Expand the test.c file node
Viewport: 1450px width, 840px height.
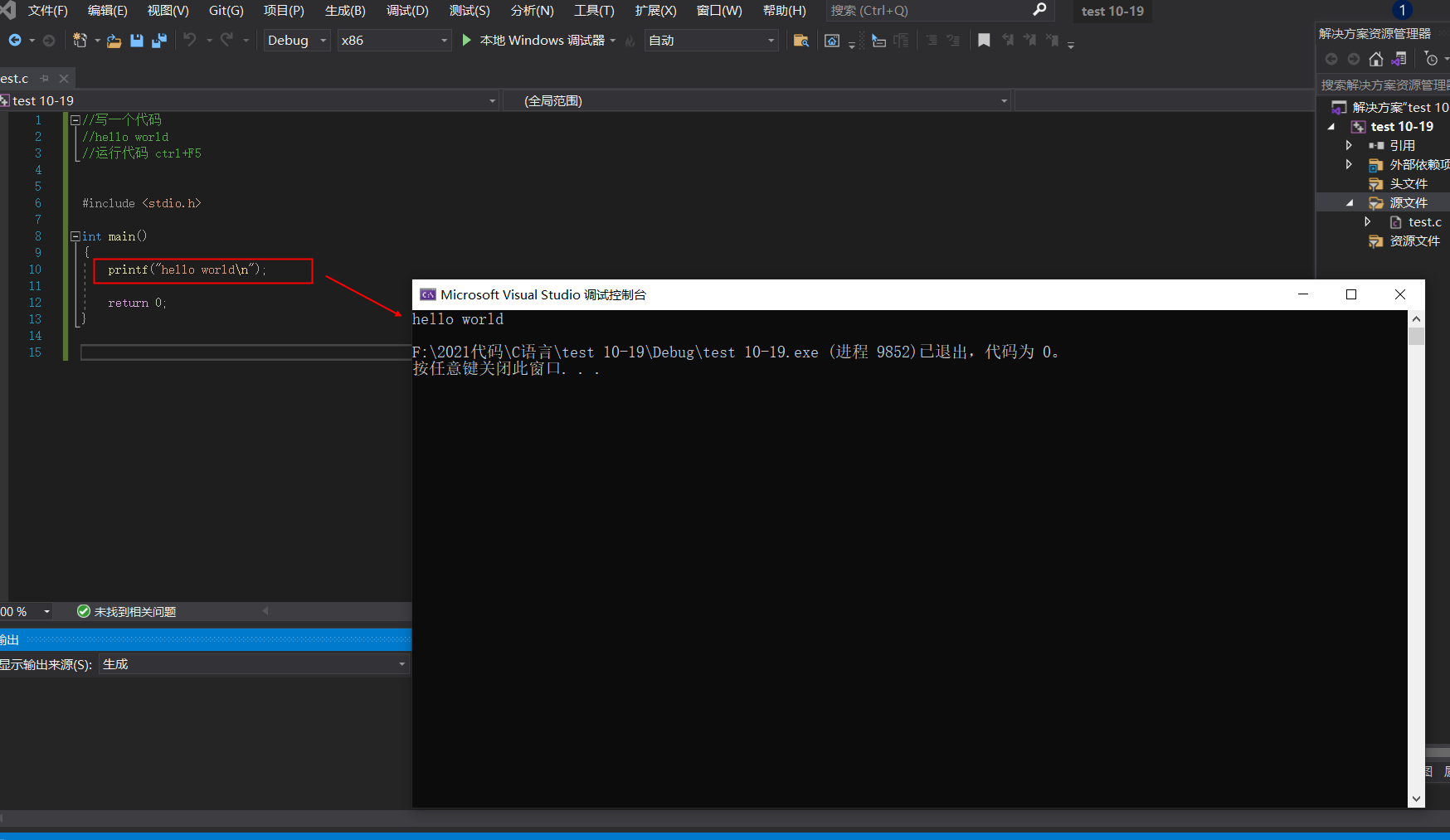coord(1367,221)
